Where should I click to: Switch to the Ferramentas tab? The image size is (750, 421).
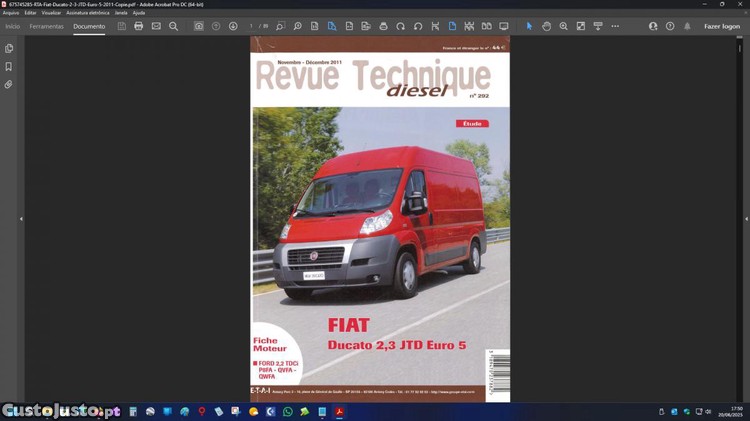[x=46, y=26]
